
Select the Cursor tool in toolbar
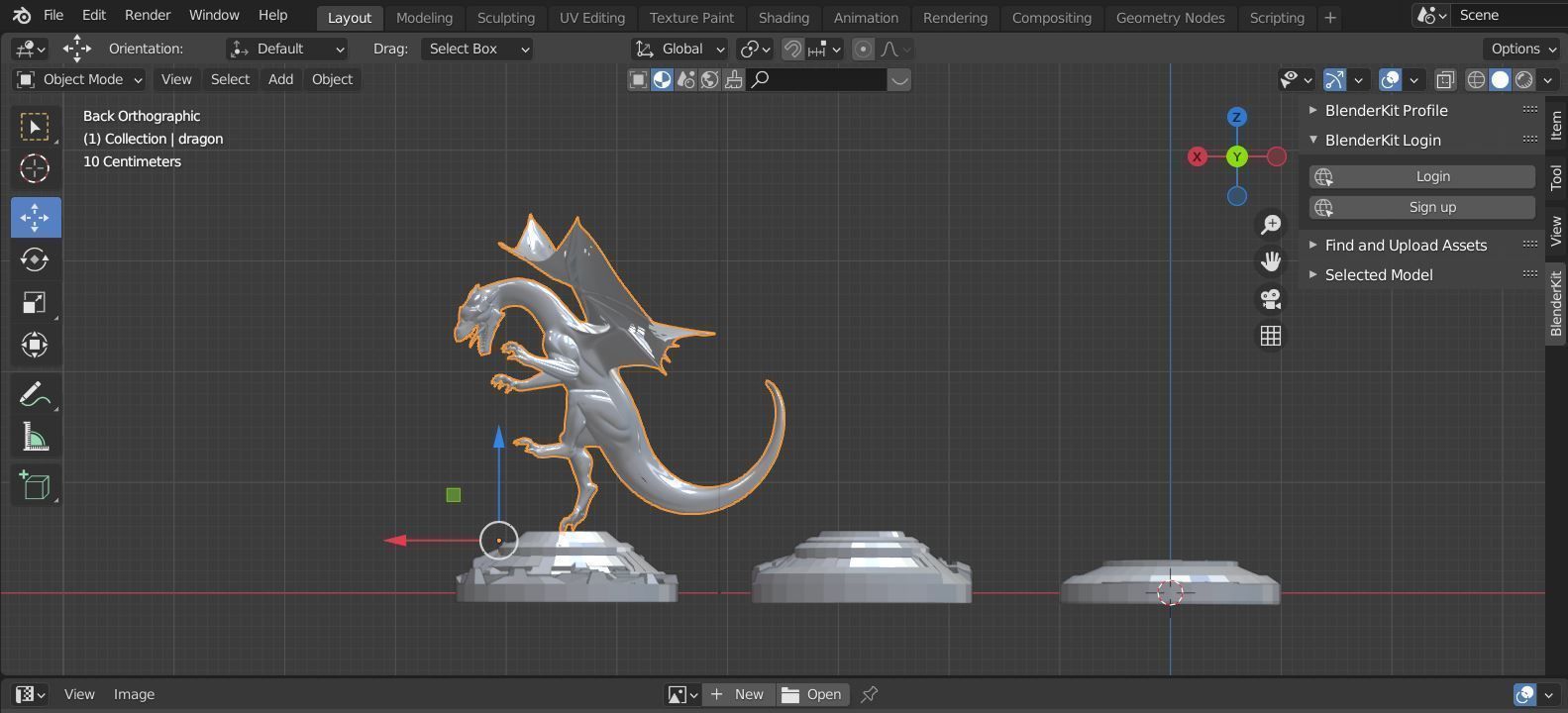tap(35, 169)
